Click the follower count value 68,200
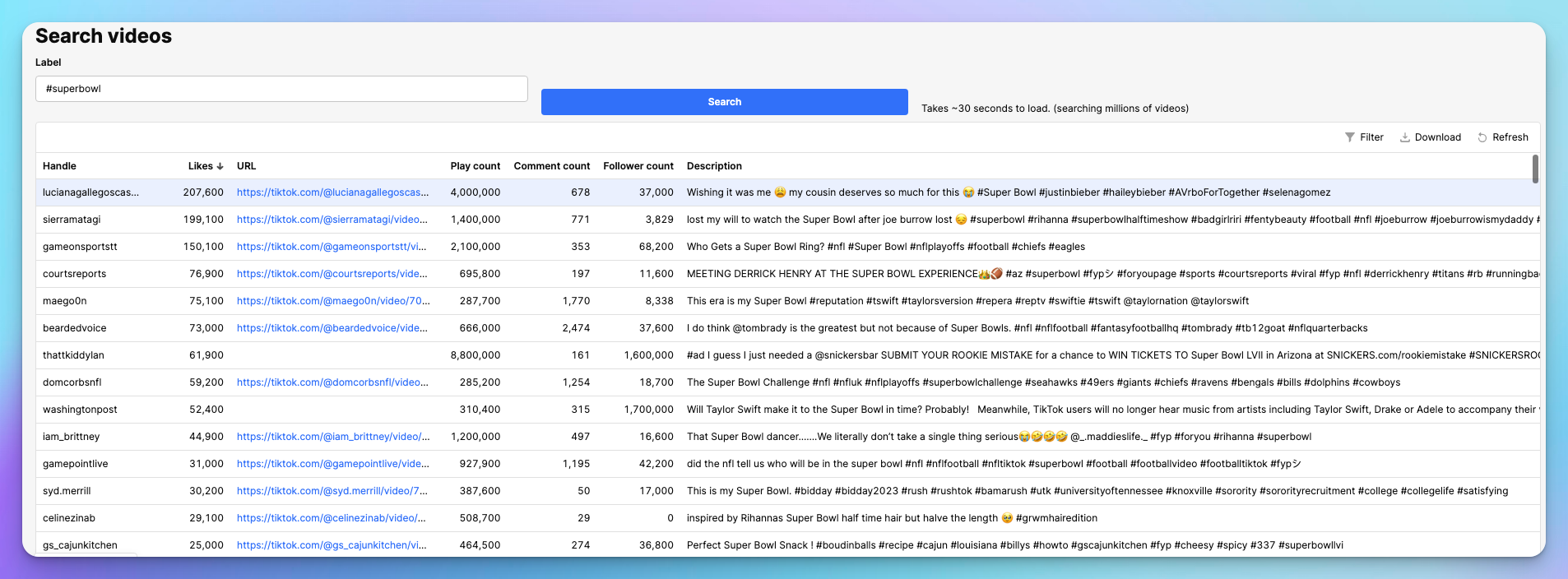 tap(656, 247)
